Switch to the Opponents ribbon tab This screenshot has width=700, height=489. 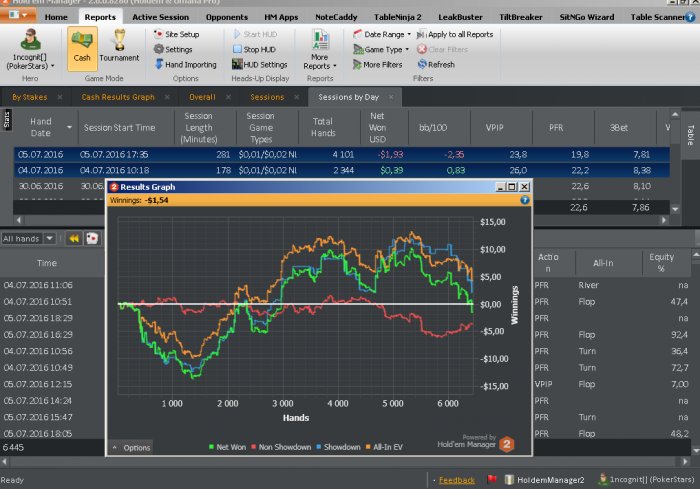226,17
